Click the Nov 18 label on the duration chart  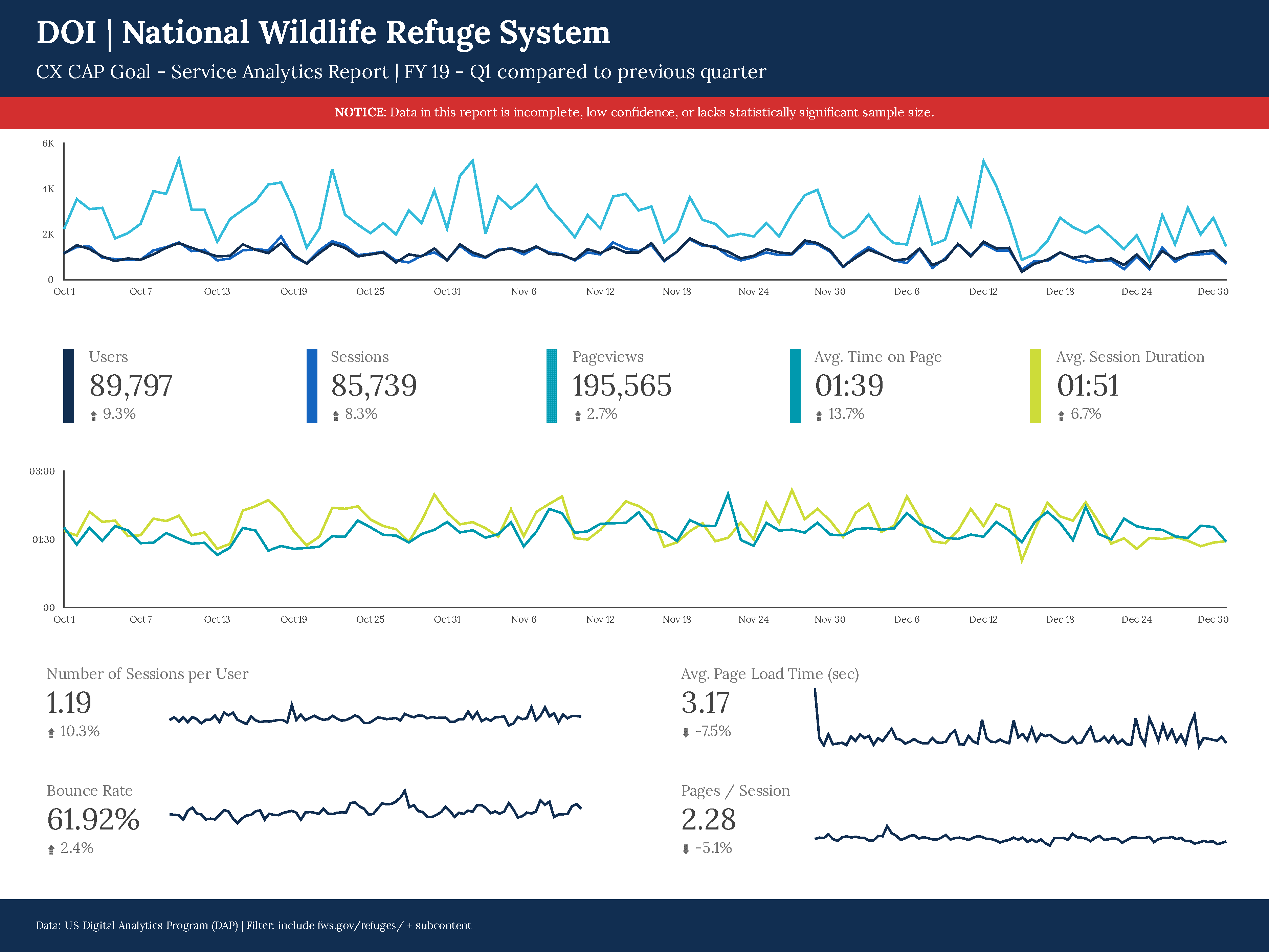coord(677,619)
